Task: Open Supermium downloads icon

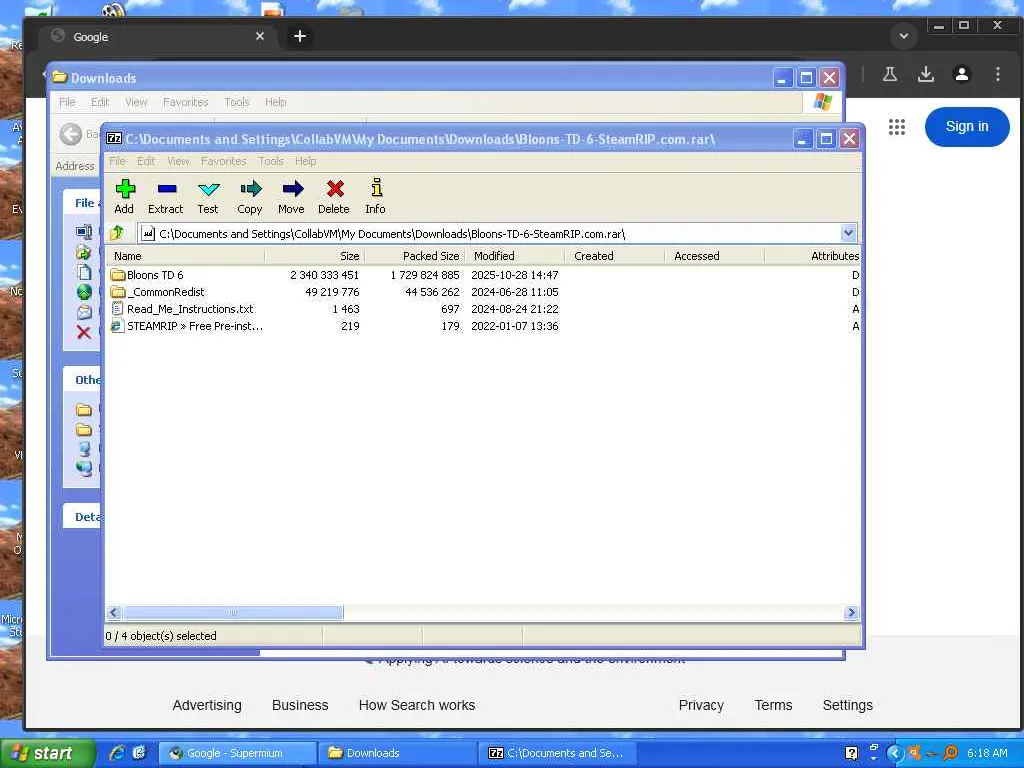Action: pos(925,74)
